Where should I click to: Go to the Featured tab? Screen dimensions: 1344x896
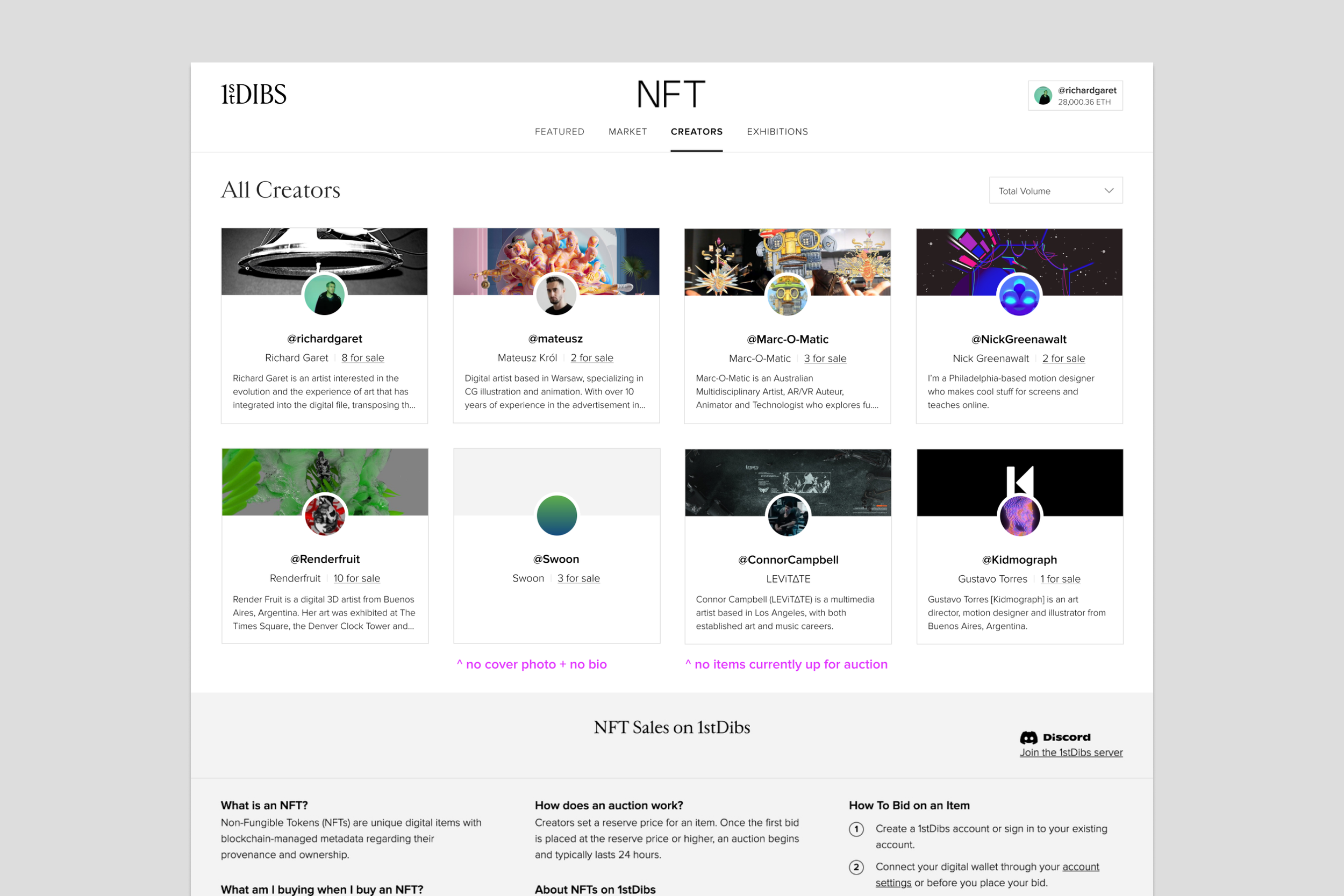click(560, 132)
